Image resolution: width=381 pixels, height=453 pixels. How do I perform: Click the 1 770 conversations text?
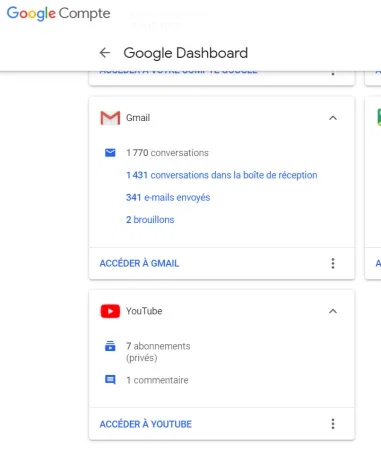click(x=167, y=153)
